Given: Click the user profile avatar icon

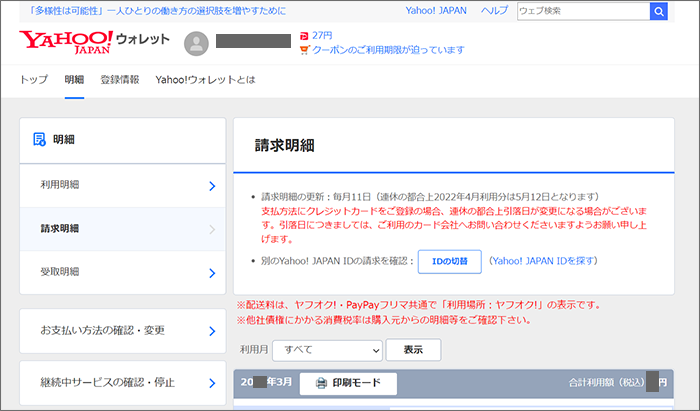Looking at the screenshot, I should [198, 44].
